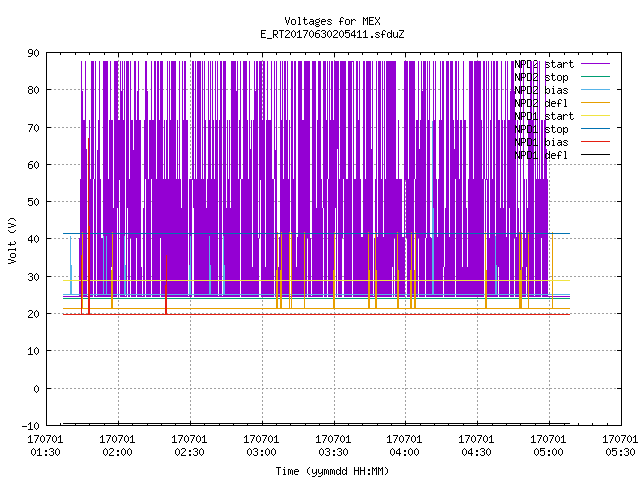The height and width of the screenshot is (480, 640).
Task: Click the y-axis label 'Volt (V)'
Action: click(12, 240)
